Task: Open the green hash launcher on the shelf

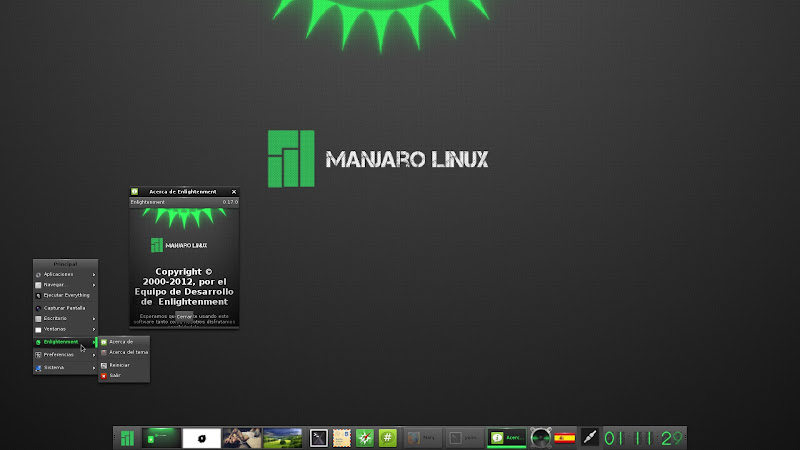Action: click(388, 438)
